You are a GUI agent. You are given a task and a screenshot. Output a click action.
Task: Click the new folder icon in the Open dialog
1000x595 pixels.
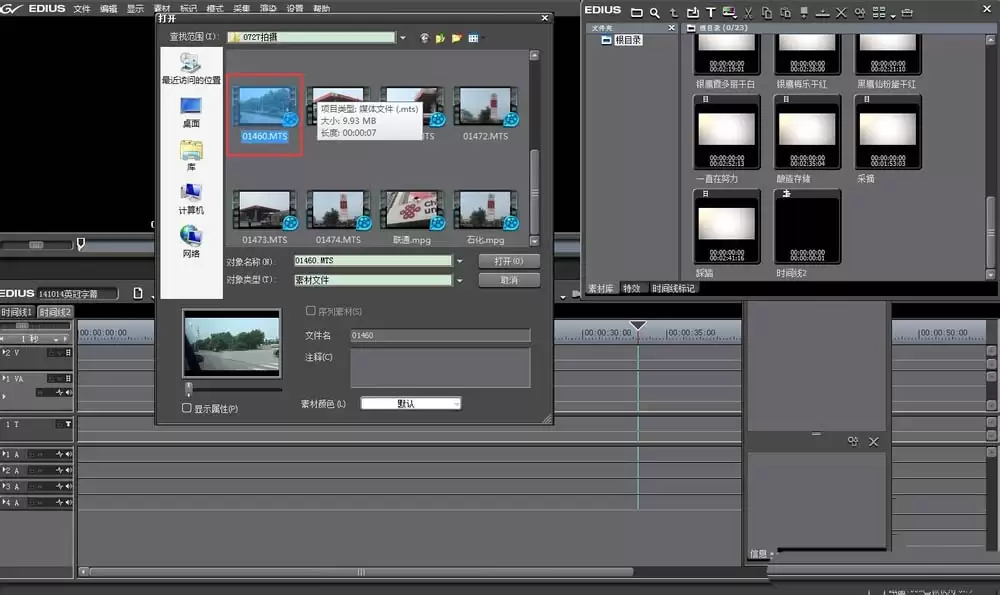coord(457,38)
